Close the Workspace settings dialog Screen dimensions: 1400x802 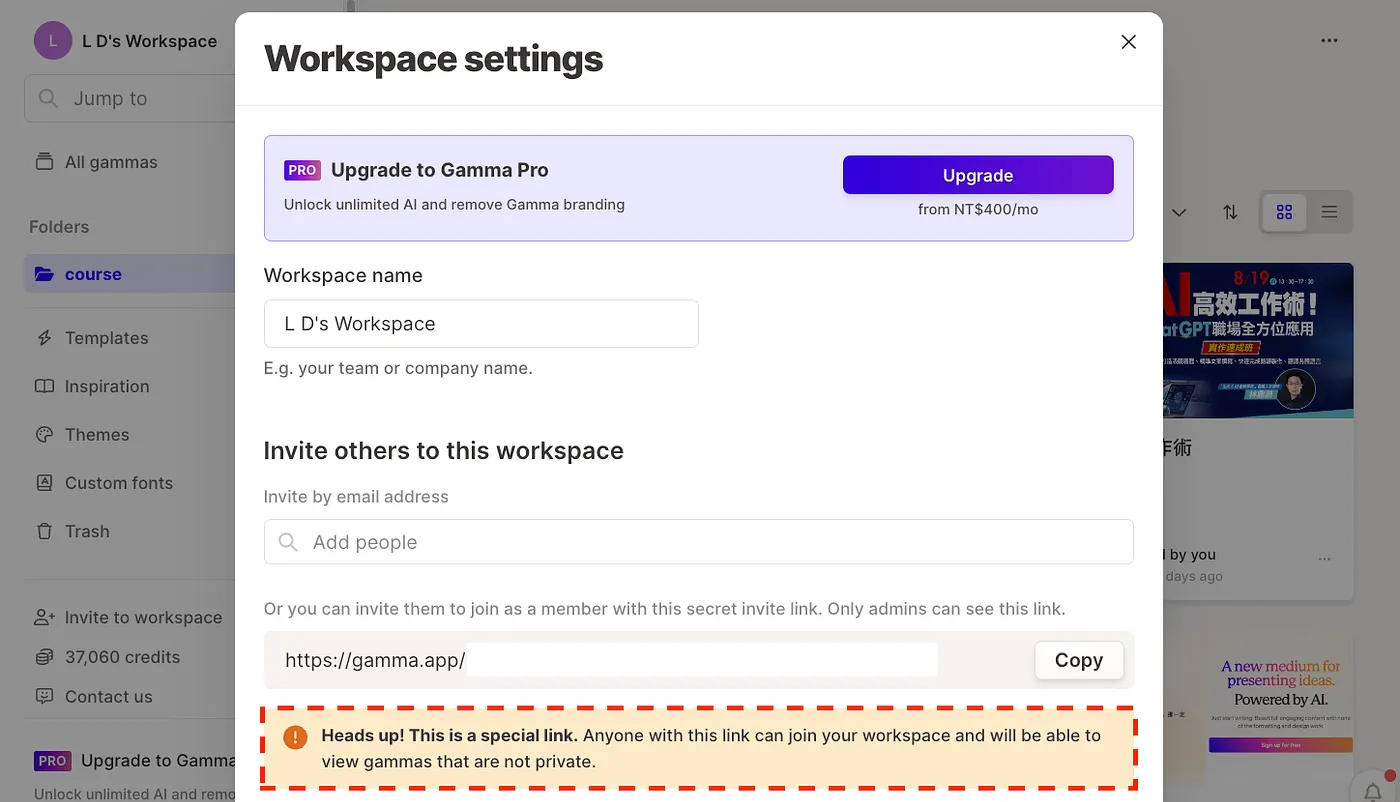coord(1129,42)
